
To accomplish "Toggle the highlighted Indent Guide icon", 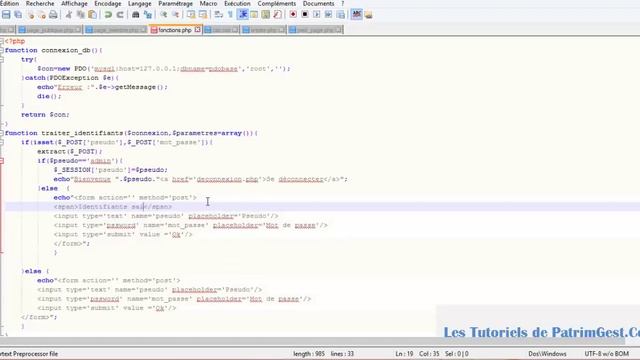I will pos(242,15).
